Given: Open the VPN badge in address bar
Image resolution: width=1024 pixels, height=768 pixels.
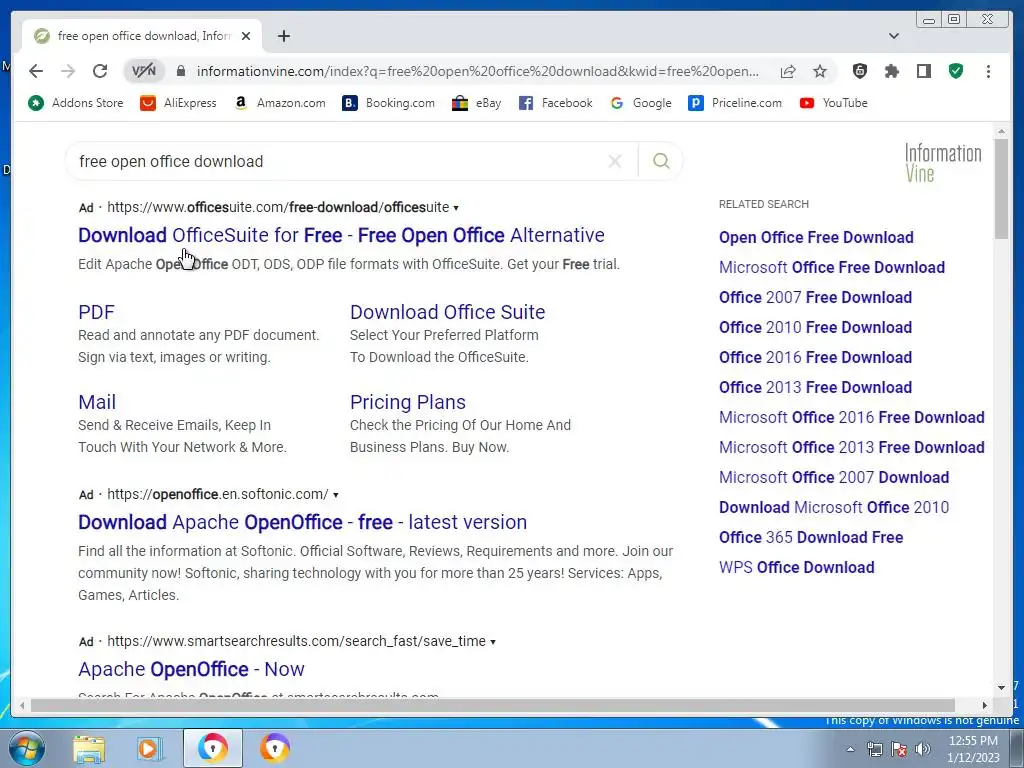Looking at the screenshot, I should (x=144, y=71).
